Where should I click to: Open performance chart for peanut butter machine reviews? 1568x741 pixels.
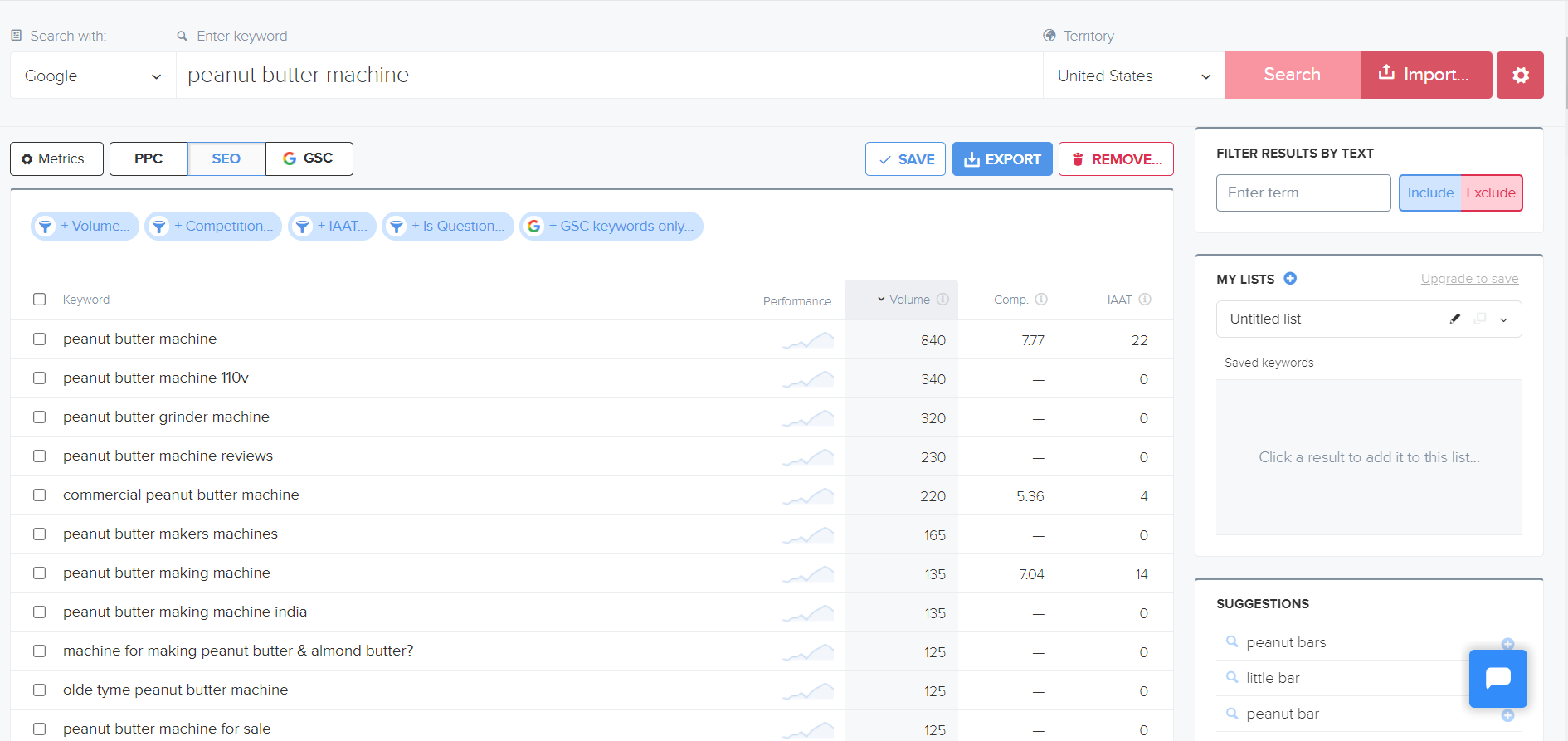(x=808, y=457)
